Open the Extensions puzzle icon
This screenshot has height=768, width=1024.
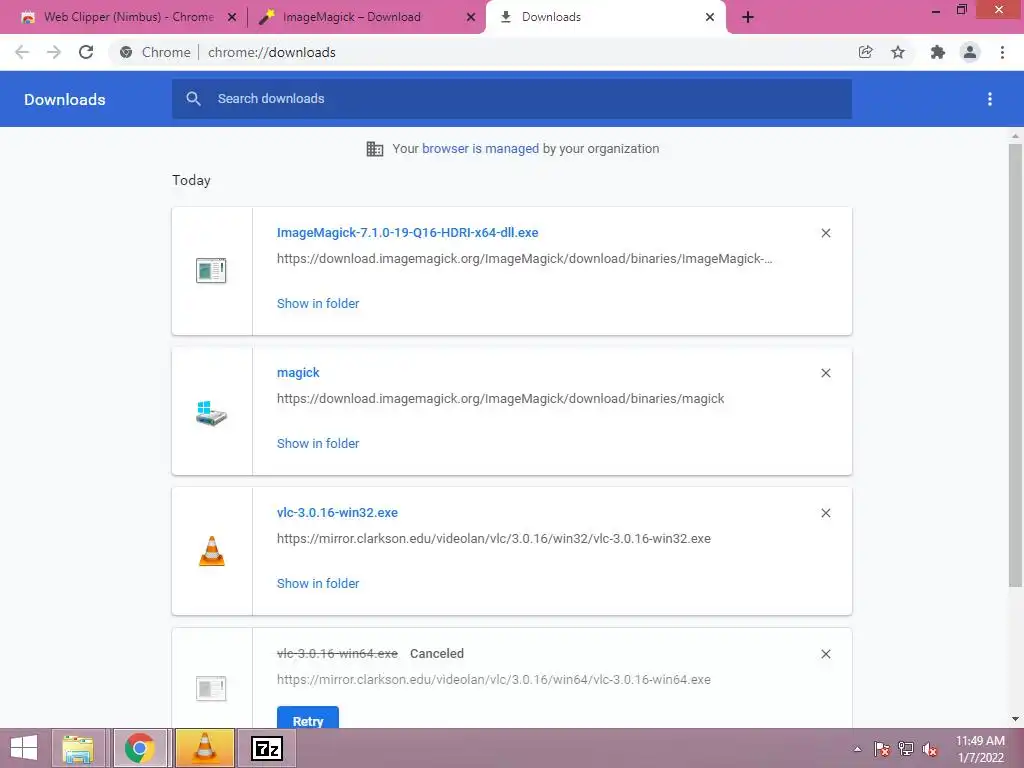(938, 52)
